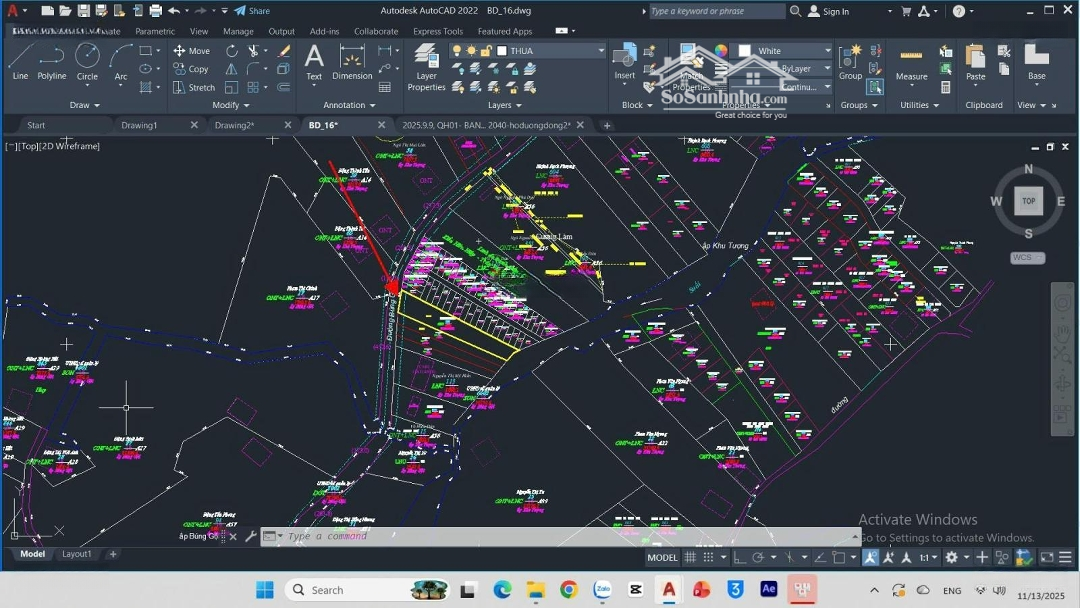This screenshot has width=1080, height=608.
Task: Toggle the drawing grid display in status bar
Action: 690,557
